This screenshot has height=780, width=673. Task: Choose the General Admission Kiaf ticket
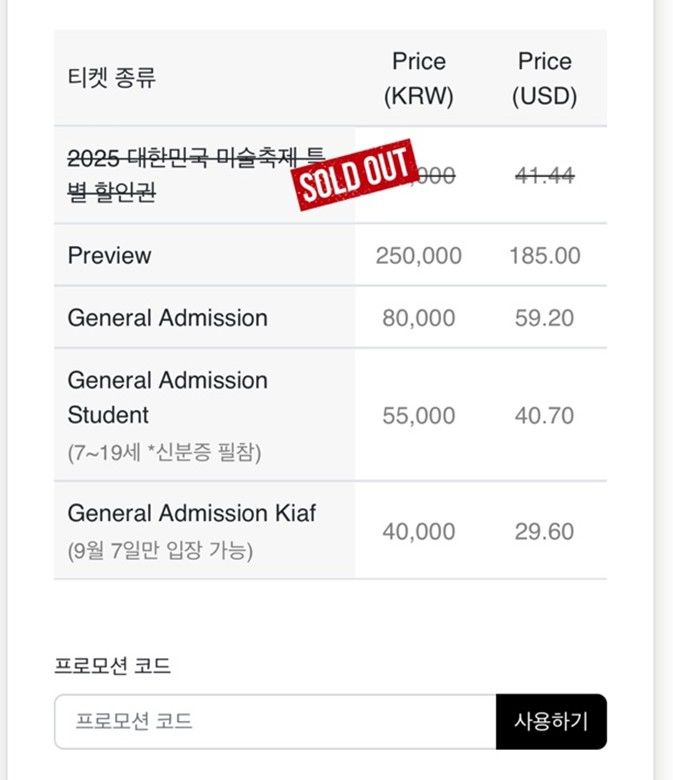[330, 530]
